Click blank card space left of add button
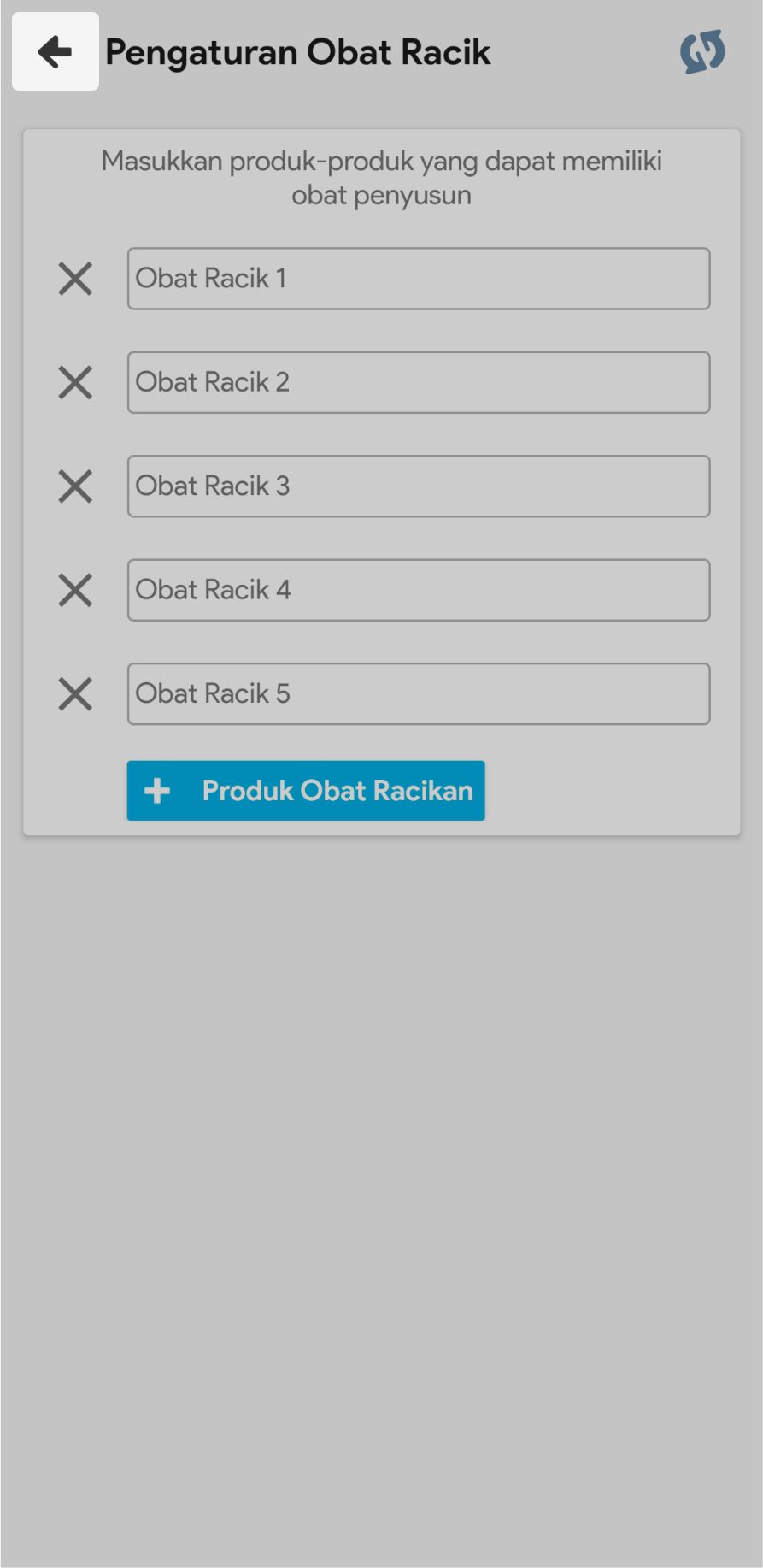Viewport: 763px width, 1568px height. [75, 791]
